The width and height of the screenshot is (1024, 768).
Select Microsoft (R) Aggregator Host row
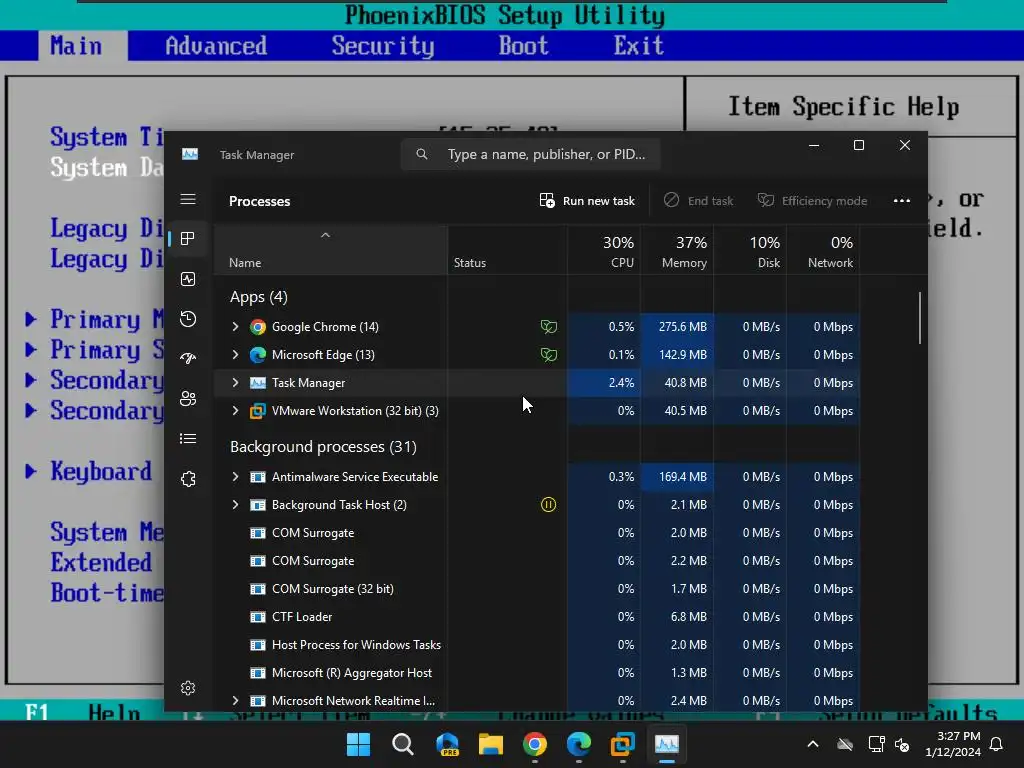pos(537,673)
